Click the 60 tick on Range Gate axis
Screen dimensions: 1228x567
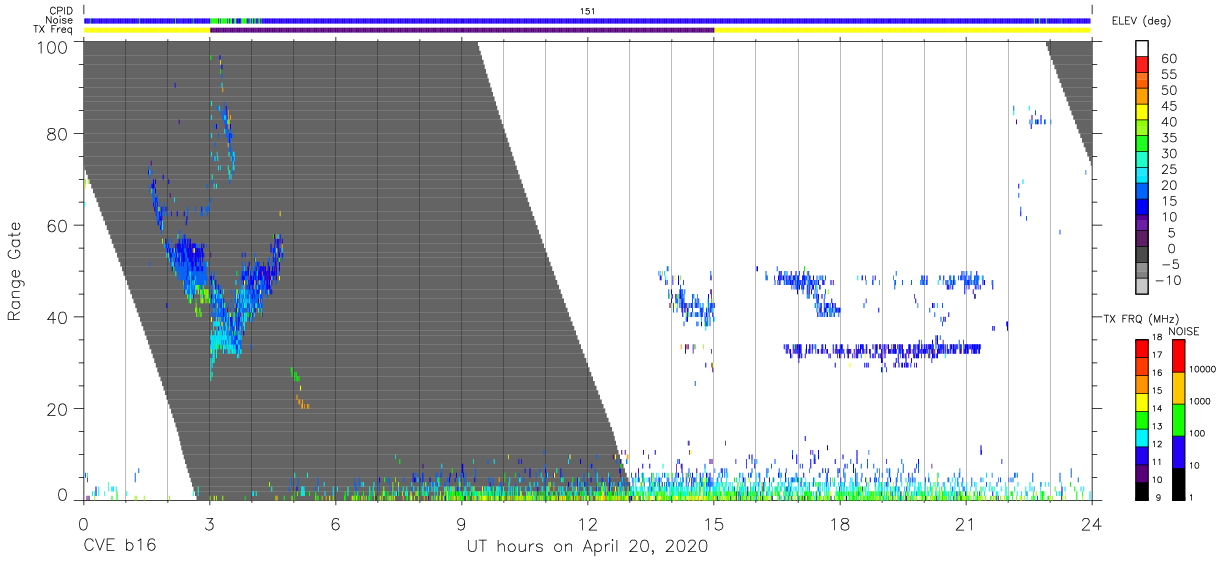coord(58,226)
